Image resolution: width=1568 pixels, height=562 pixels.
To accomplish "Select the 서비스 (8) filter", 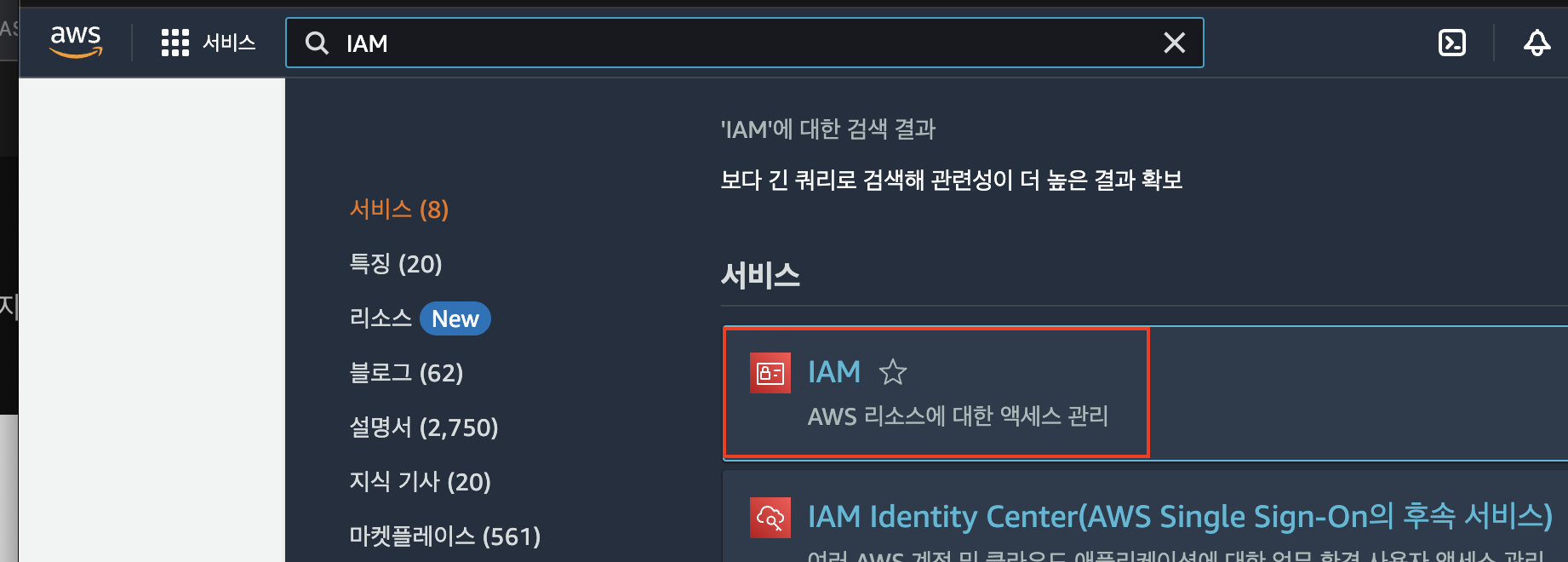I will [x=399, y=209].
